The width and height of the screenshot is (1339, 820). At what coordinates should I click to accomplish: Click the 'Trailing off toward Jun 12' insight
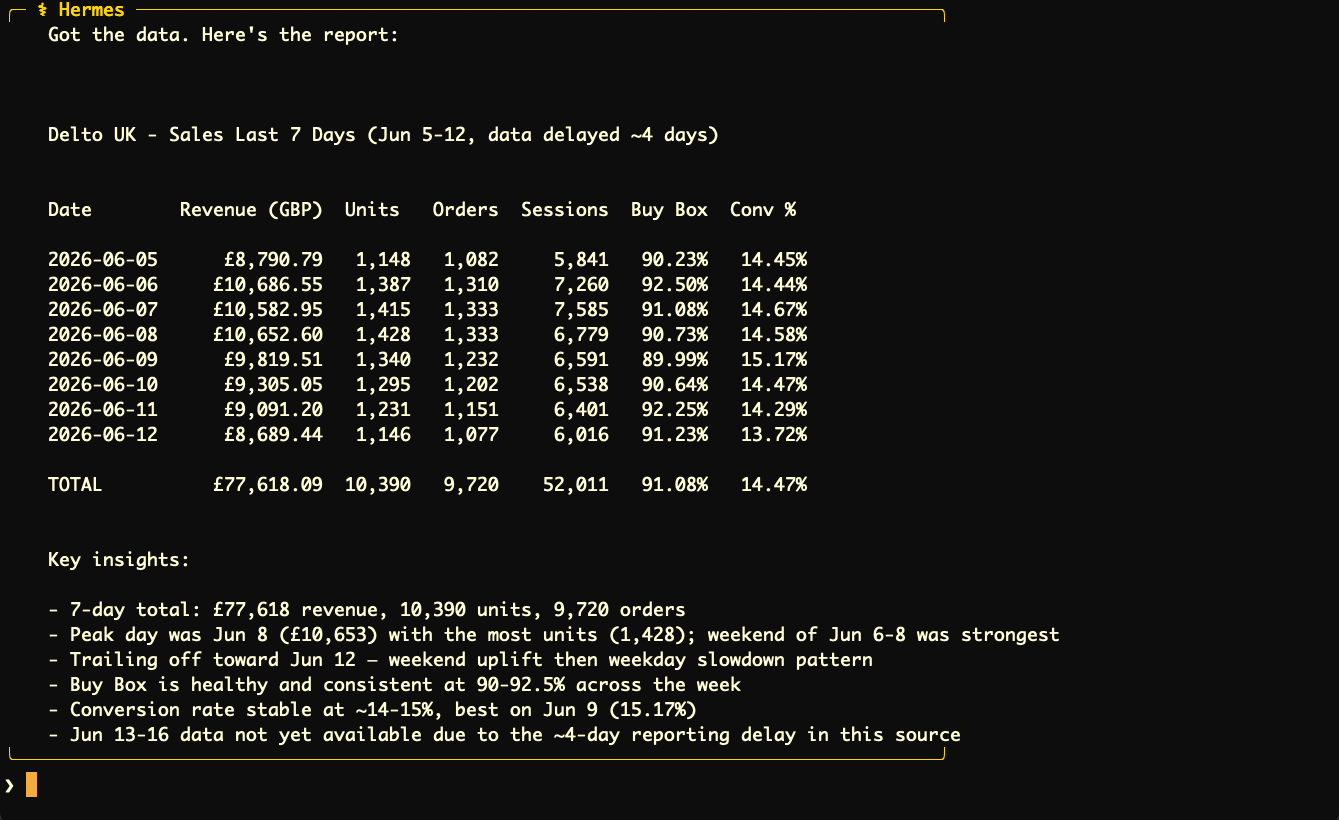pos(460,660)
